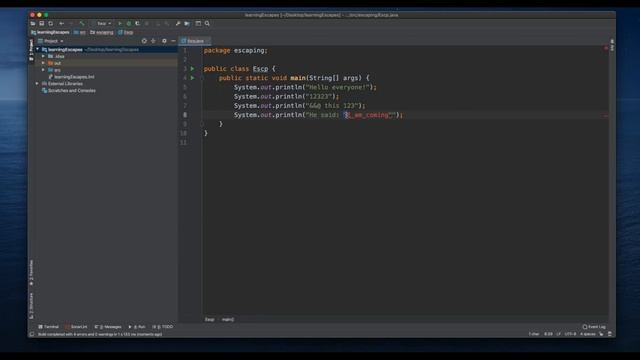Change 4 spaces indent setting
The height and width of the screenshot is (360, 640).
tap(588, 334)
